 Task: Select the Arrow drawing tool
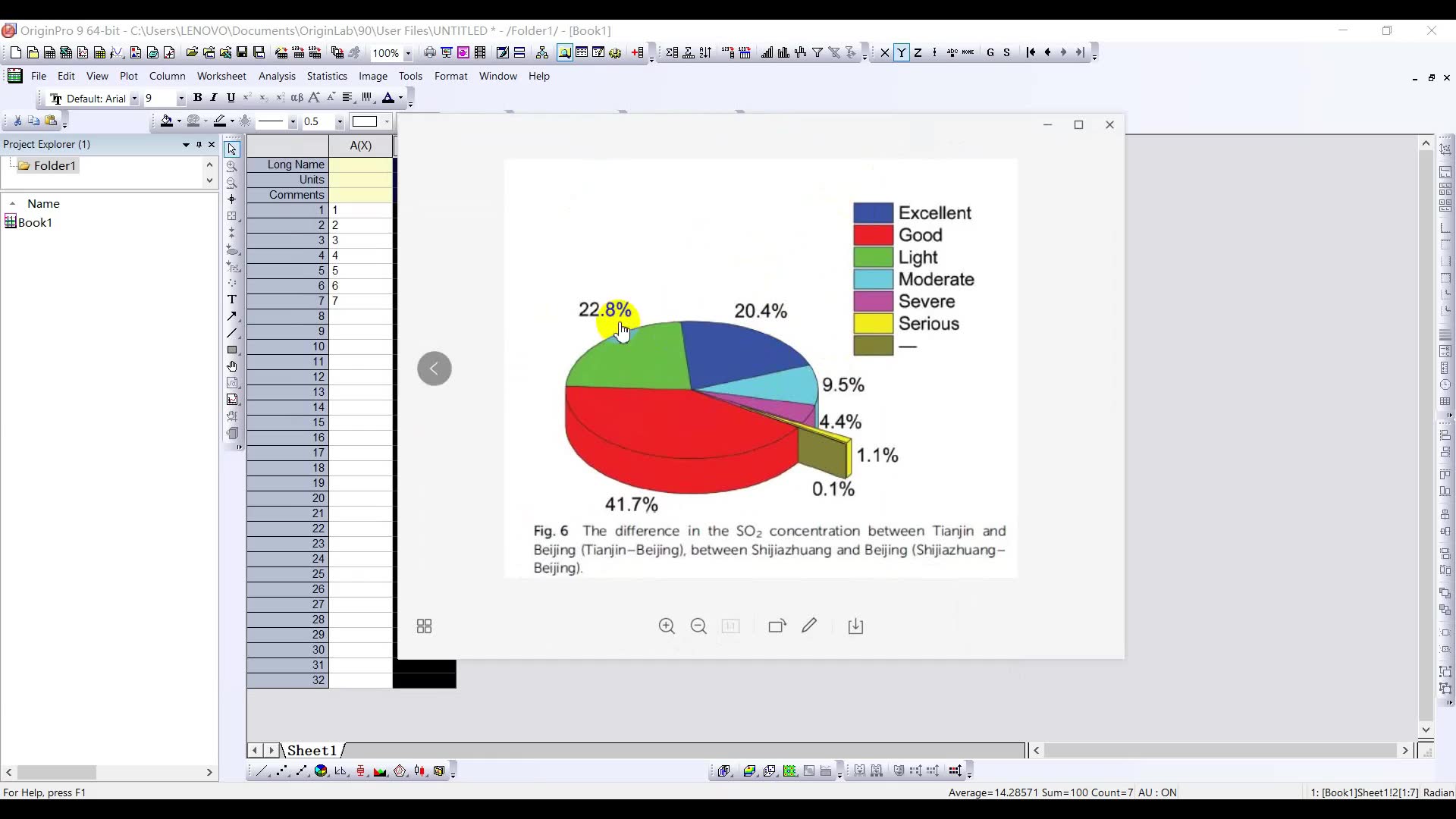pyautogui.click(x=232, y=316)
